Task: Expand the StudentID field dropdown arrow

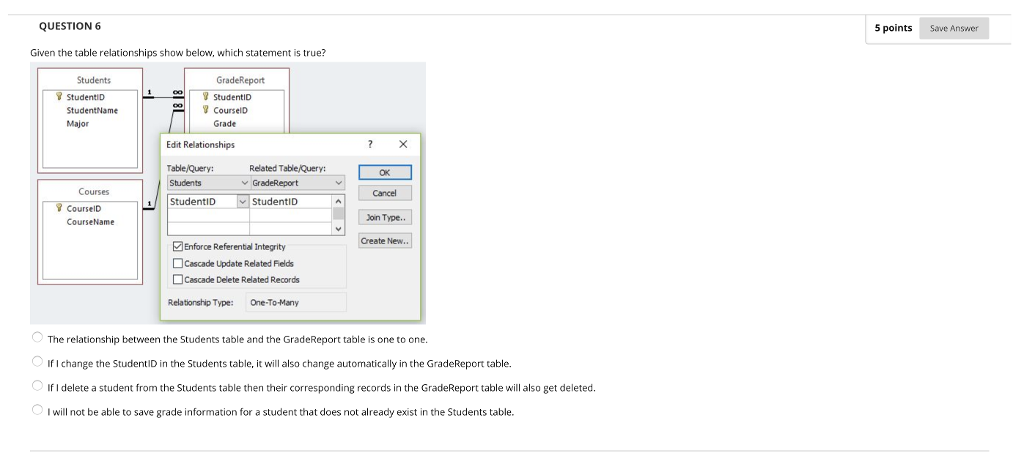Action: click(x=243, y=202)
